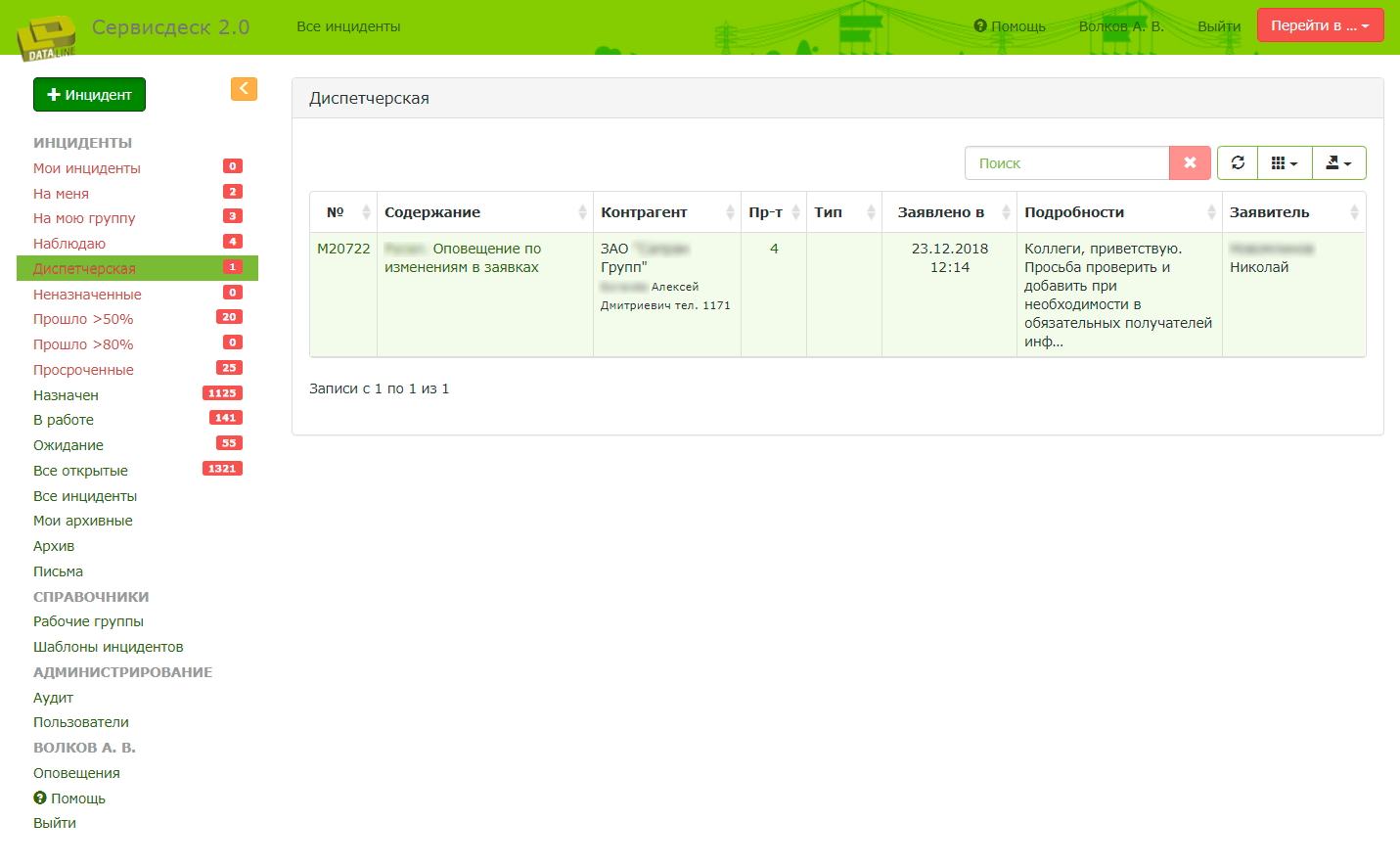Open the 'Перейти в ...' dropdown
The height and width of the screenshot is (867, 1400).
click(x=1320, y=25)
